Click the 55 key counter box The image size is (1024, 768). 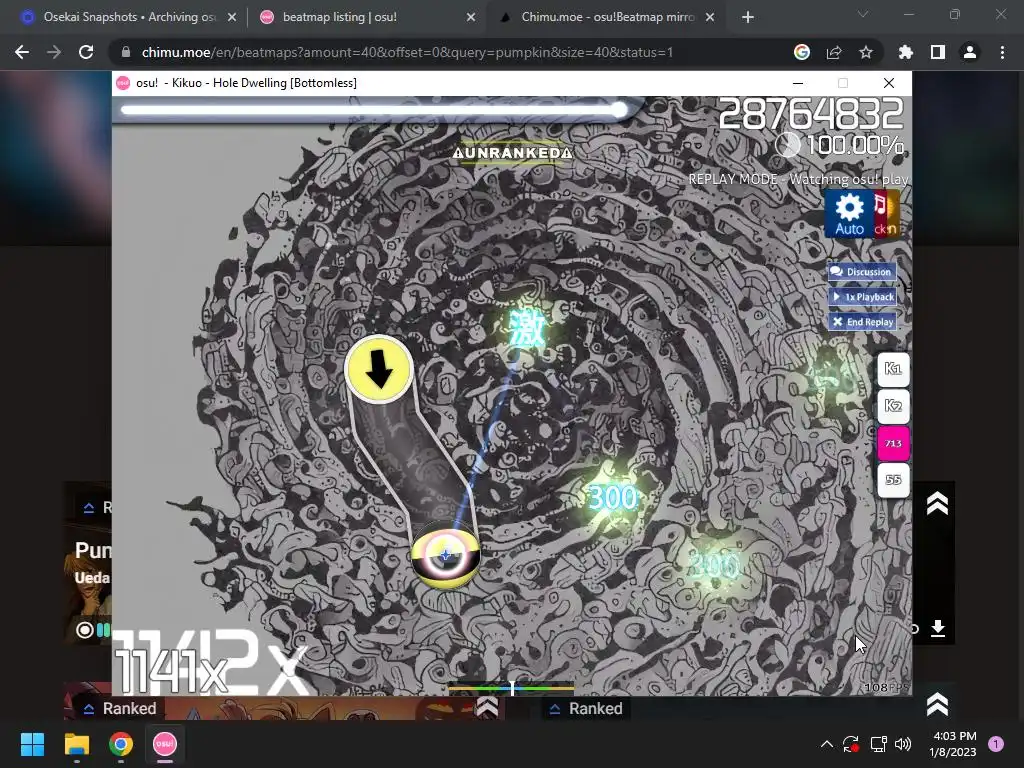pyautogui.click(x=893, y=480)
